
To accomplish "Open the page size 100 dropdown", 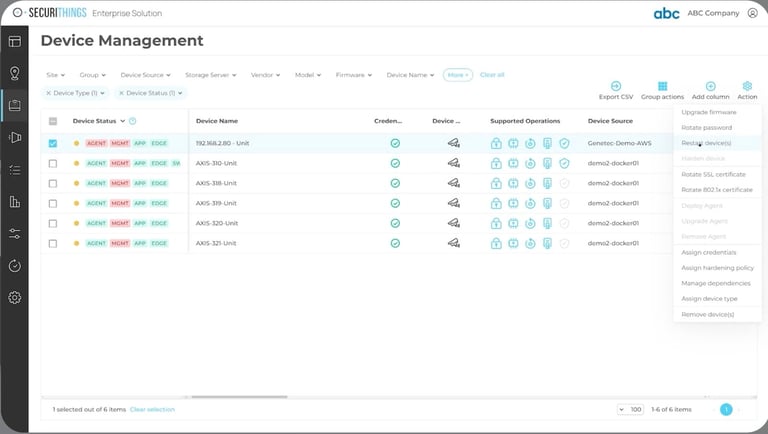I will click(630, 410).
